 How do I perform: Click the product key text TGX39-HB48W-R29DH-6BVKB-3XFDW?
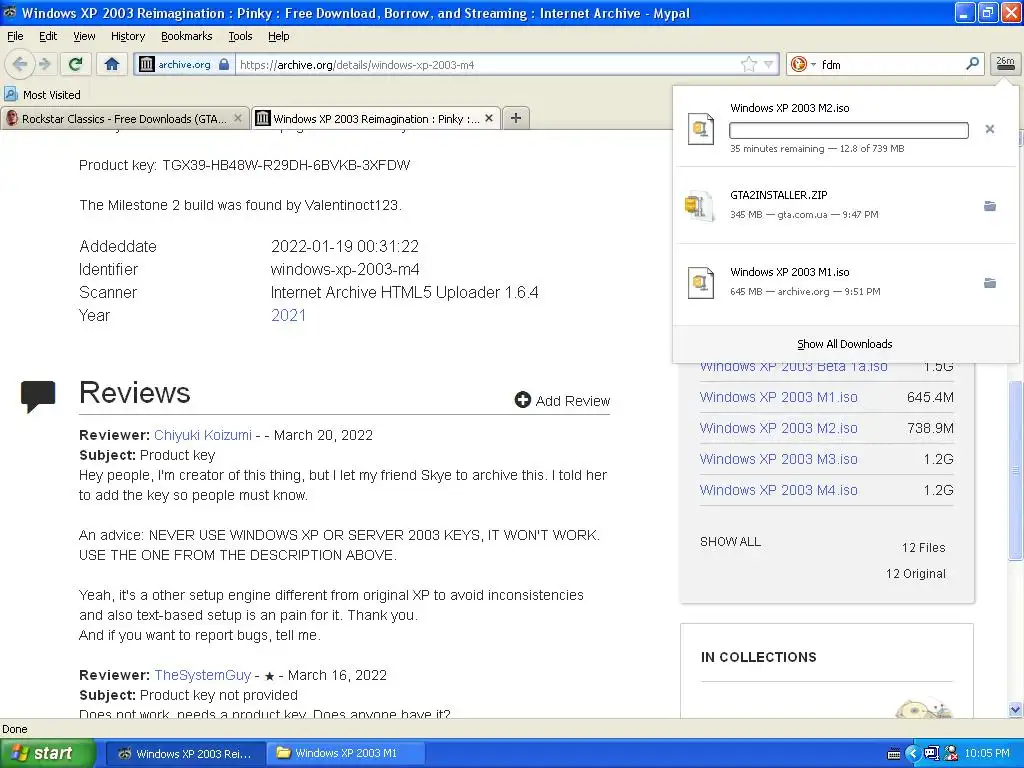point(286,165)
